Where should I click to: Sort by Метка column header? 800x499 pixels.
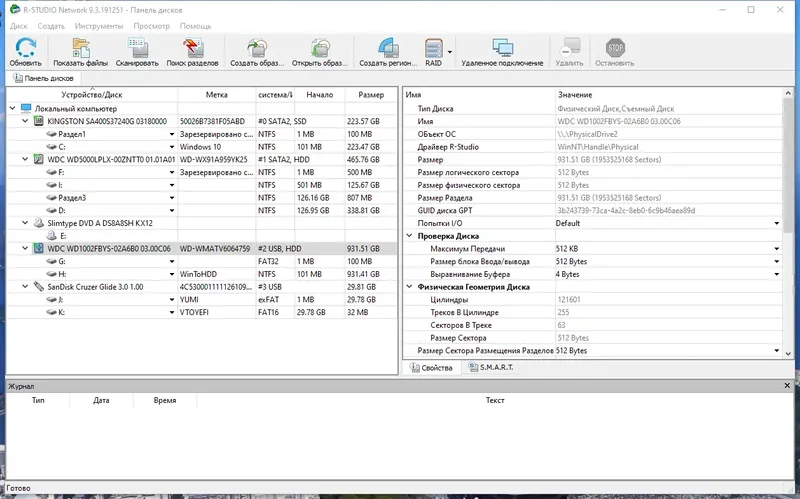217,95
